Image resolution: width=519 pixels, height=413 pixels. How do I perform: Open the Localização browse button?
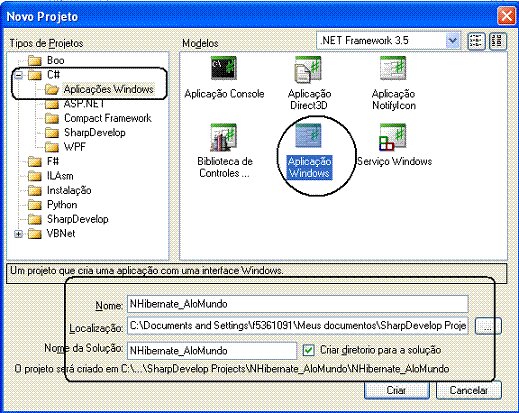pos(488,326)
